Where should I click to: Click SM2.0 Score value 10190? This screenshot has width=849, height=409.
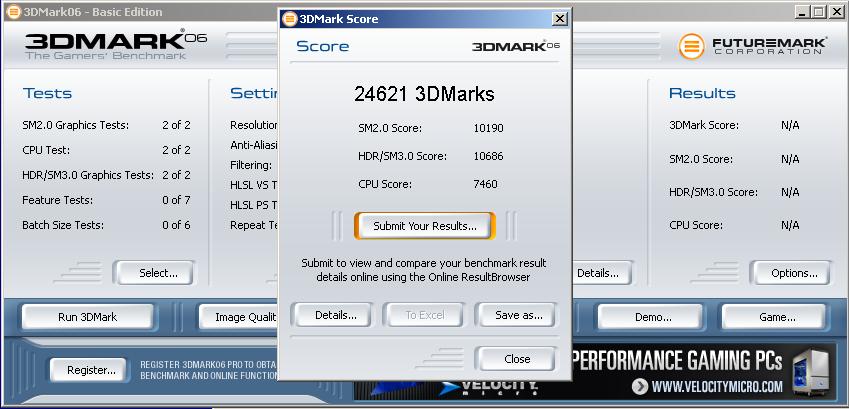click(x=488, y=128)
